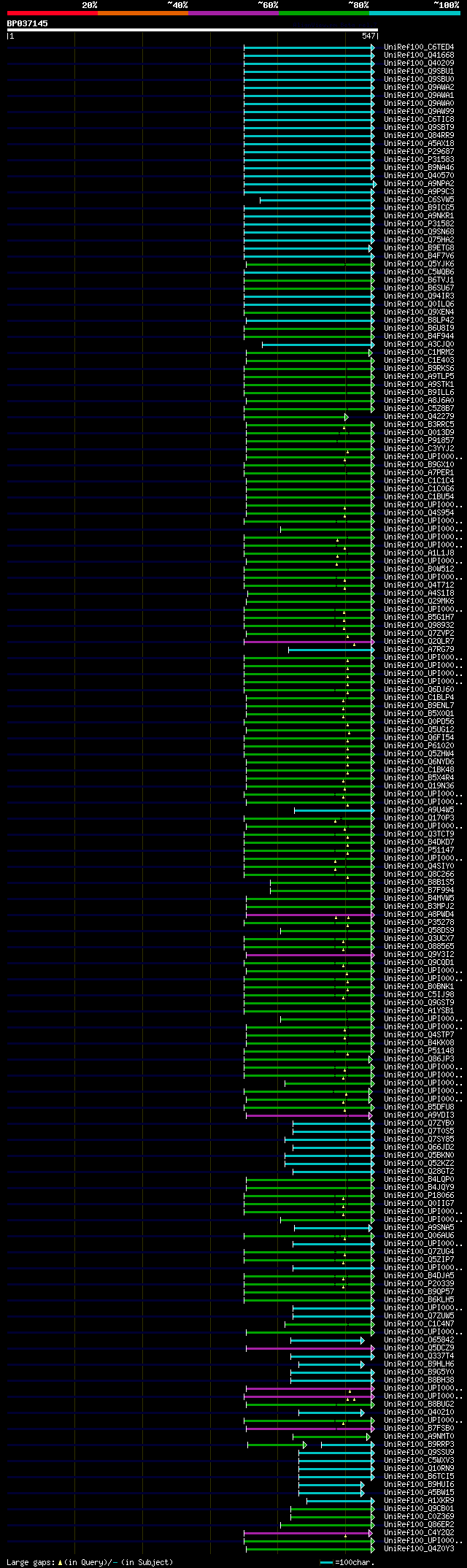The height and width of the screenshot is (1568, 467).
Task: Click the cyan ~100% legend color segment
Action: (414, 13)
